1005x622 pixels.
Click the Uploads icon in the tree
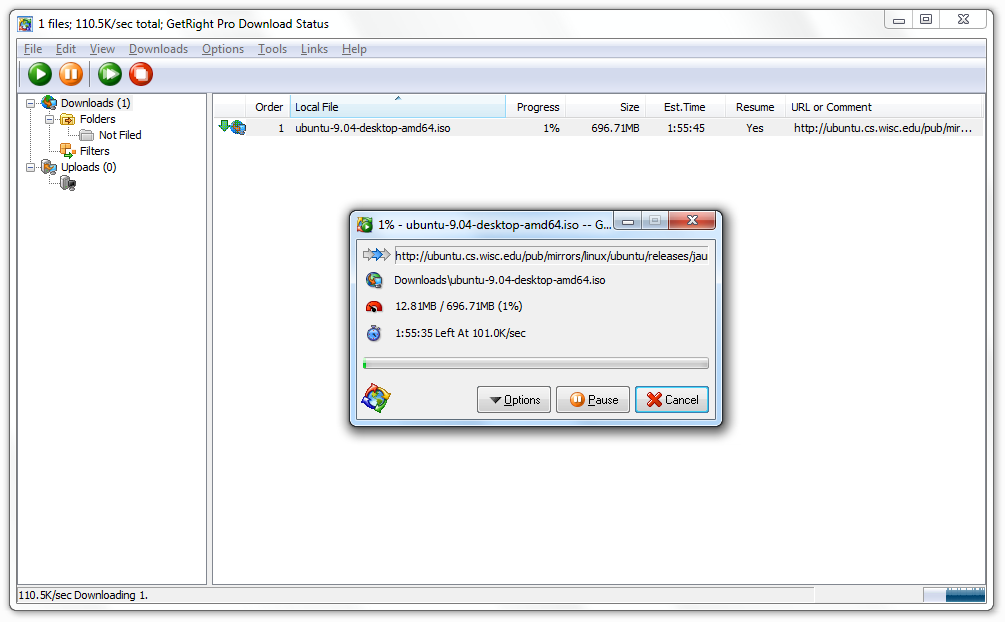coord(49,167)
